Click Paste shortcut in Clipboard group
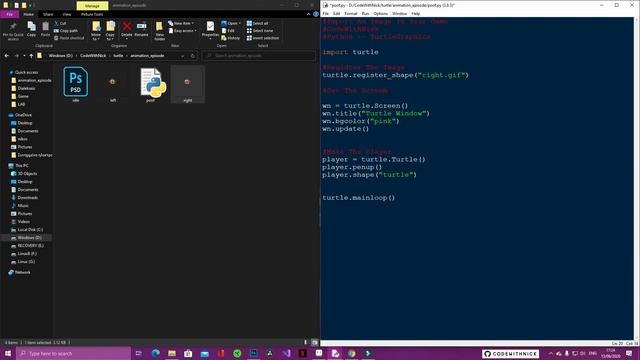 tap(69, 38)
